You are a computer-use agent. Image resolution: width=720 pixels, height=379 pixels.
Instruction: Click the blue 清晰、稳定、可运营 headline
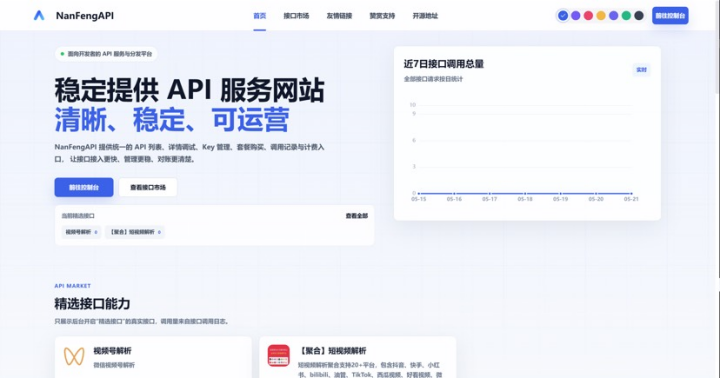click(x=172, y=119)
